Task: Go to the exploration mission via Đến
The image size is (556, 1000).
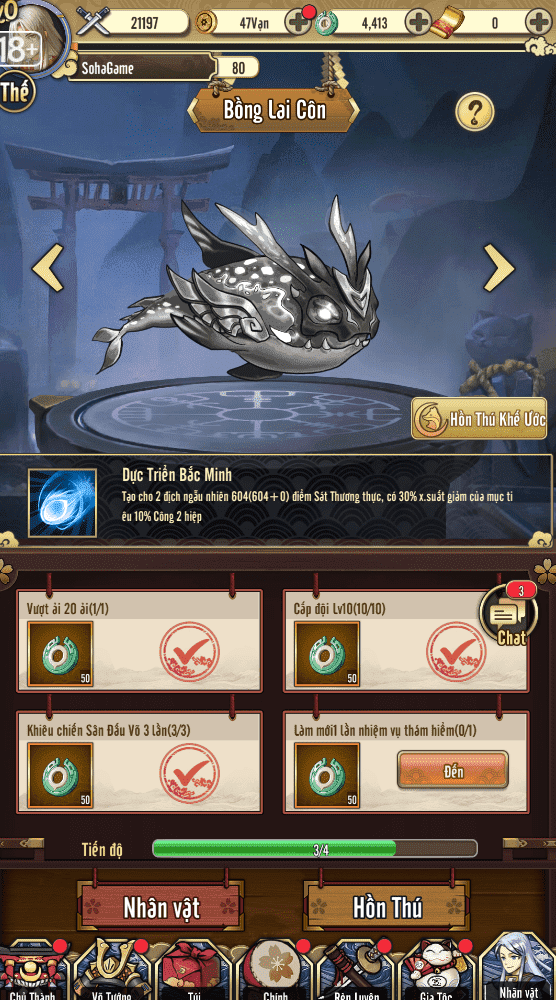Action: [453, 770]
